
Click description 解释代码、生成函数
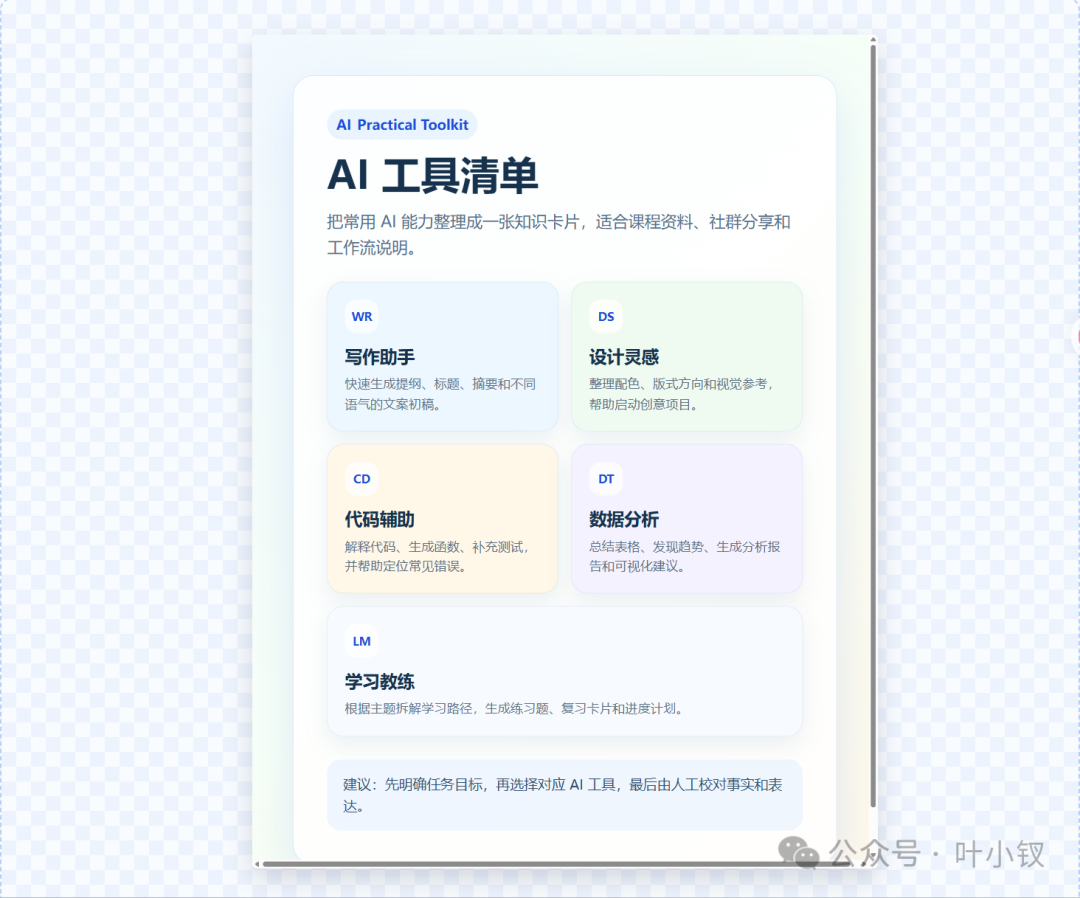pos(437,556)
